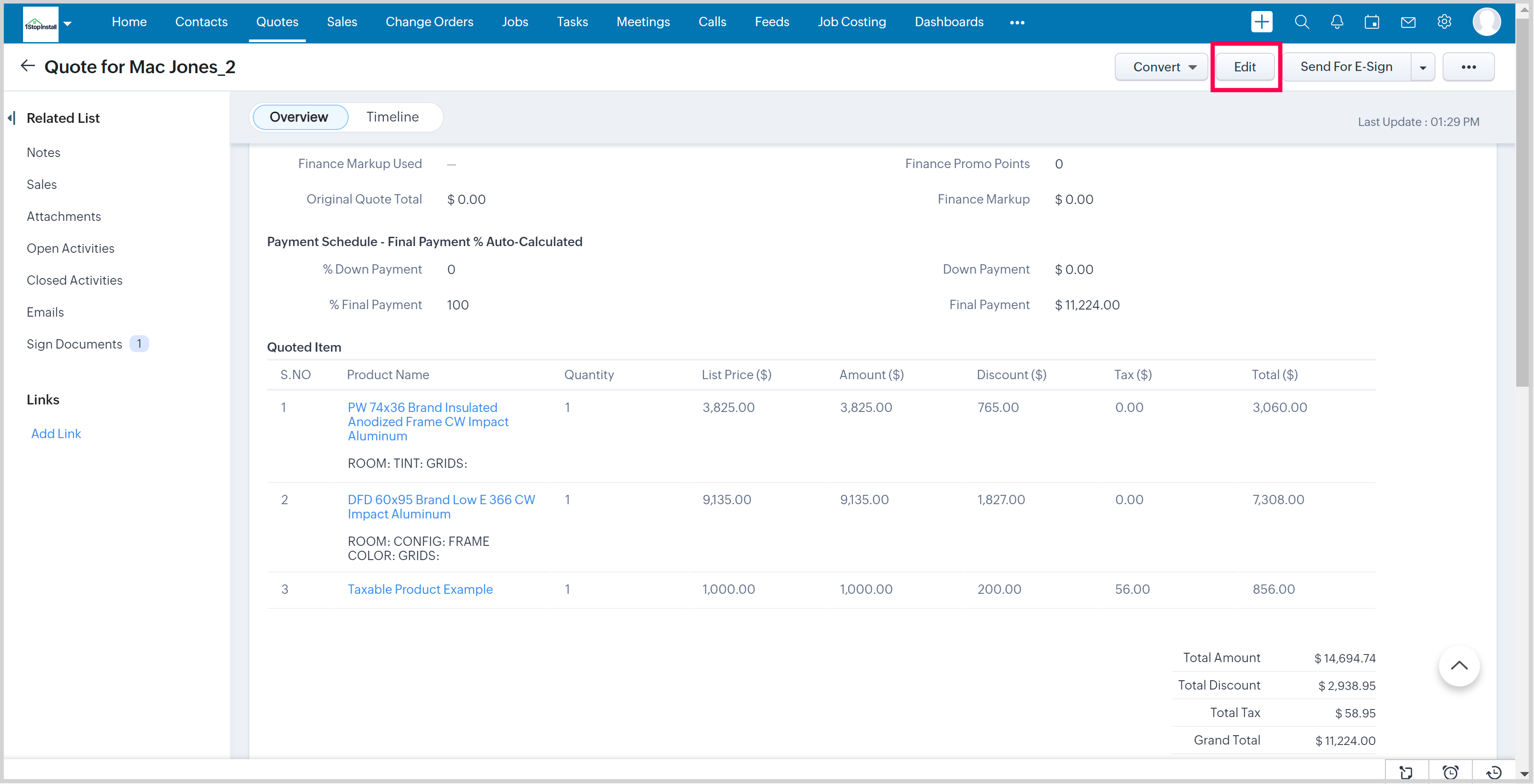Switch to the Timeline tab

(393, 117)
